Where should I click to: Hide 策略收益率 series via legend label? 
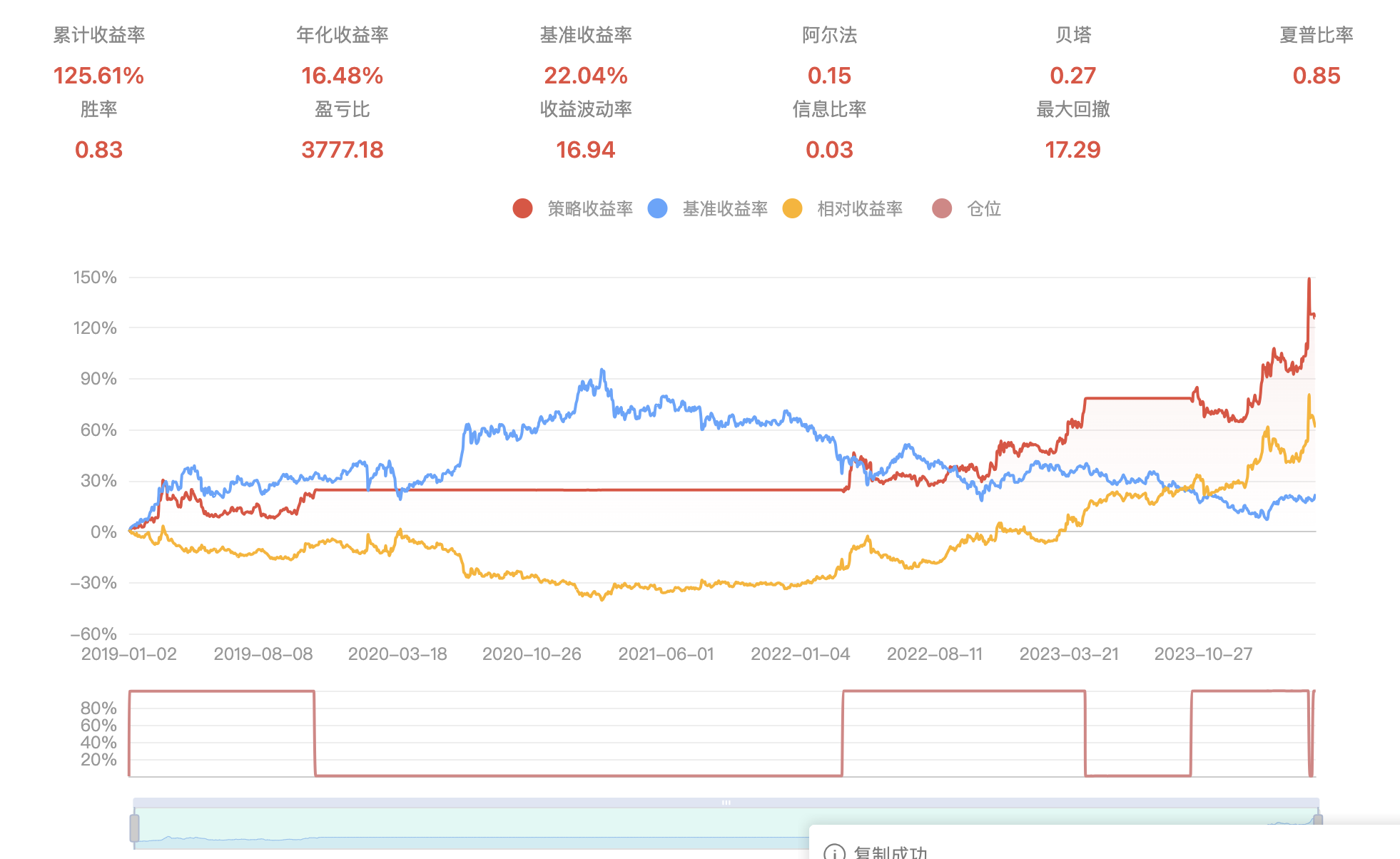point(590,208)
